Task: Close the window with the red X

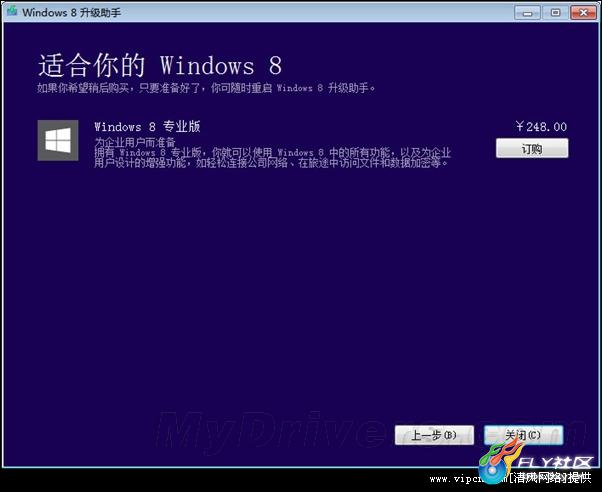Action: (583, 13)
